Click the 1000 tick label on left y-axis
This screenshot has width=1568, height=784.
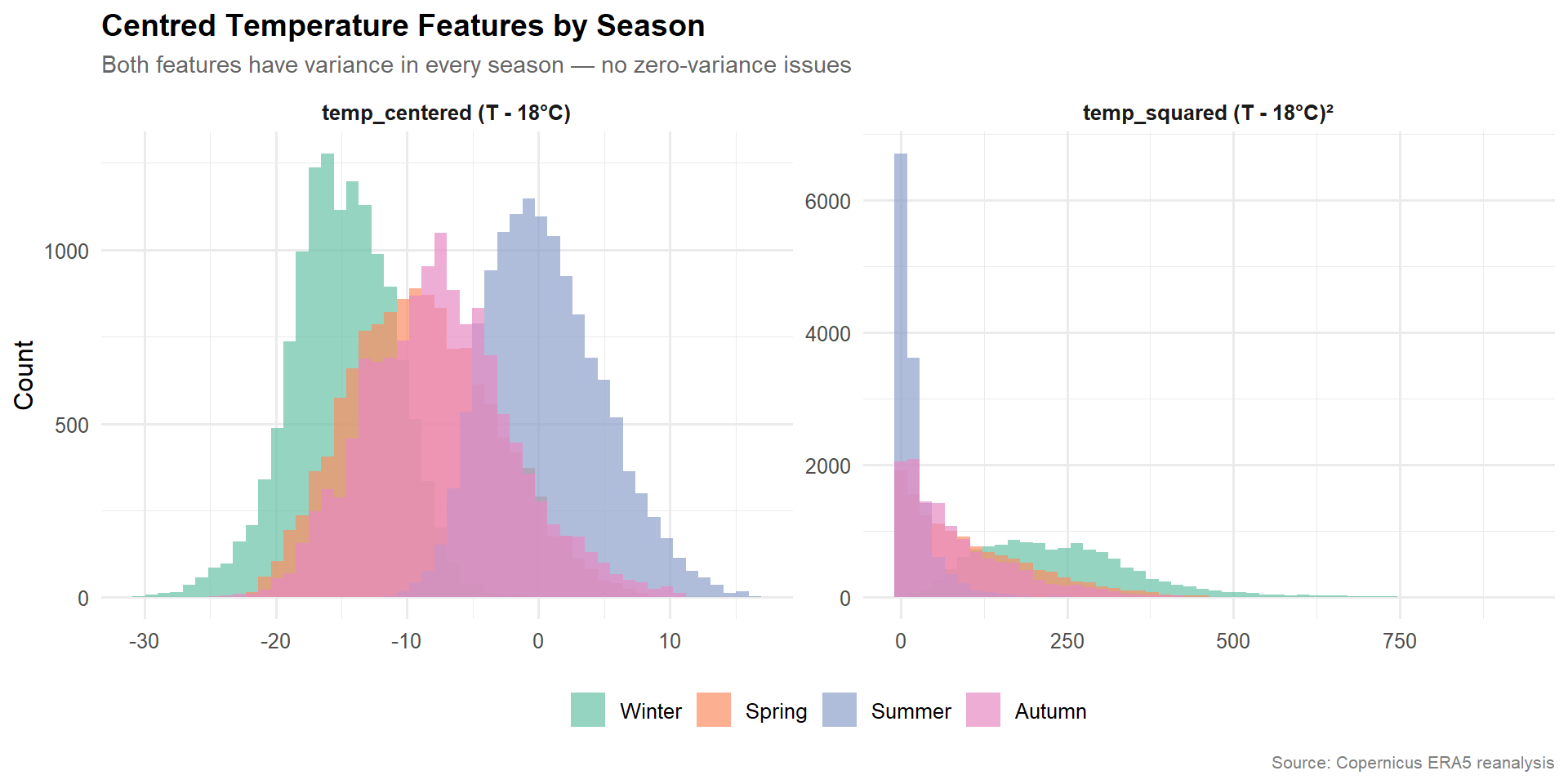point(66,252)
